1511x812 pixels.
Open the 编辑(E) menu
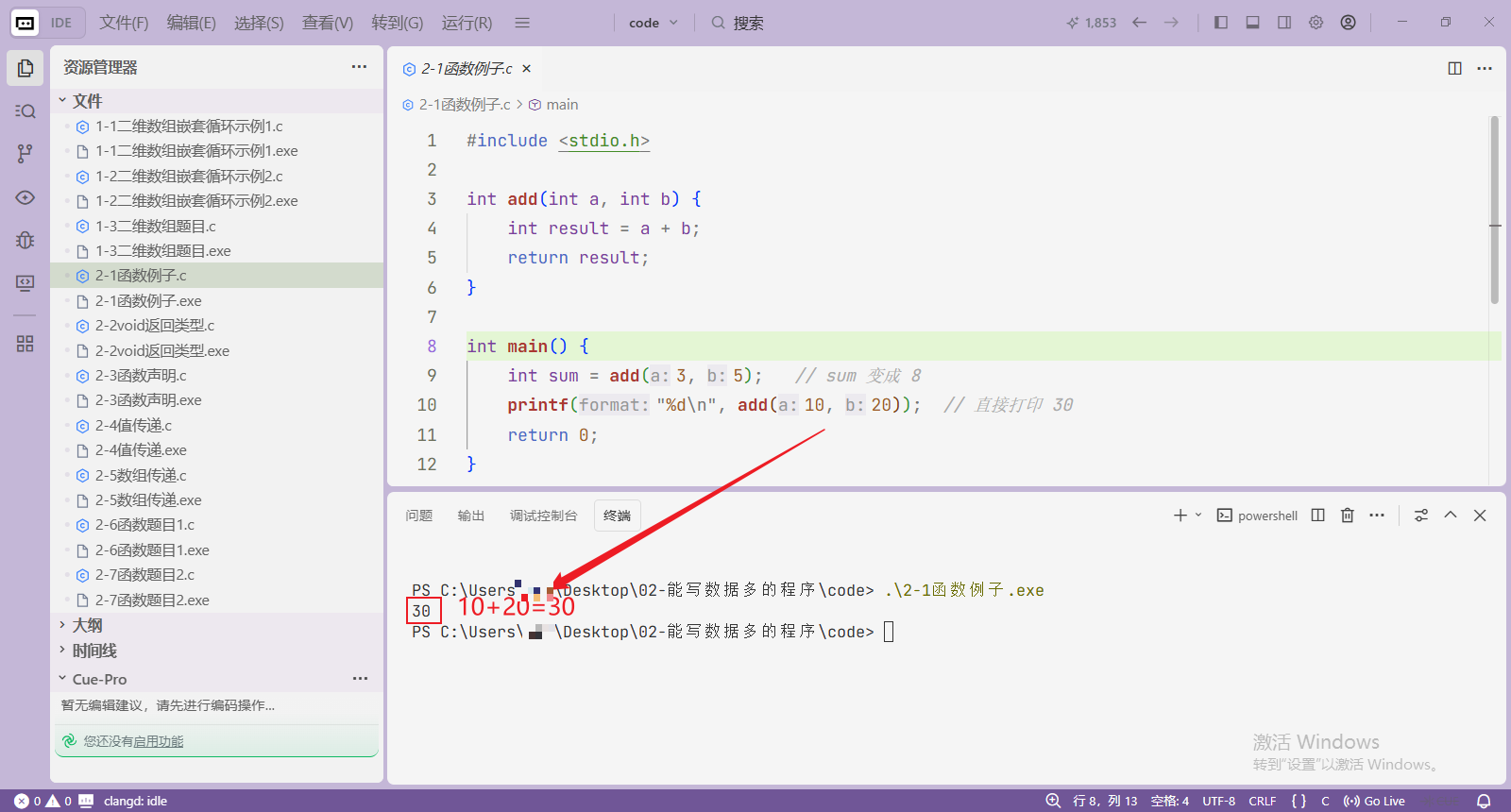192,23
